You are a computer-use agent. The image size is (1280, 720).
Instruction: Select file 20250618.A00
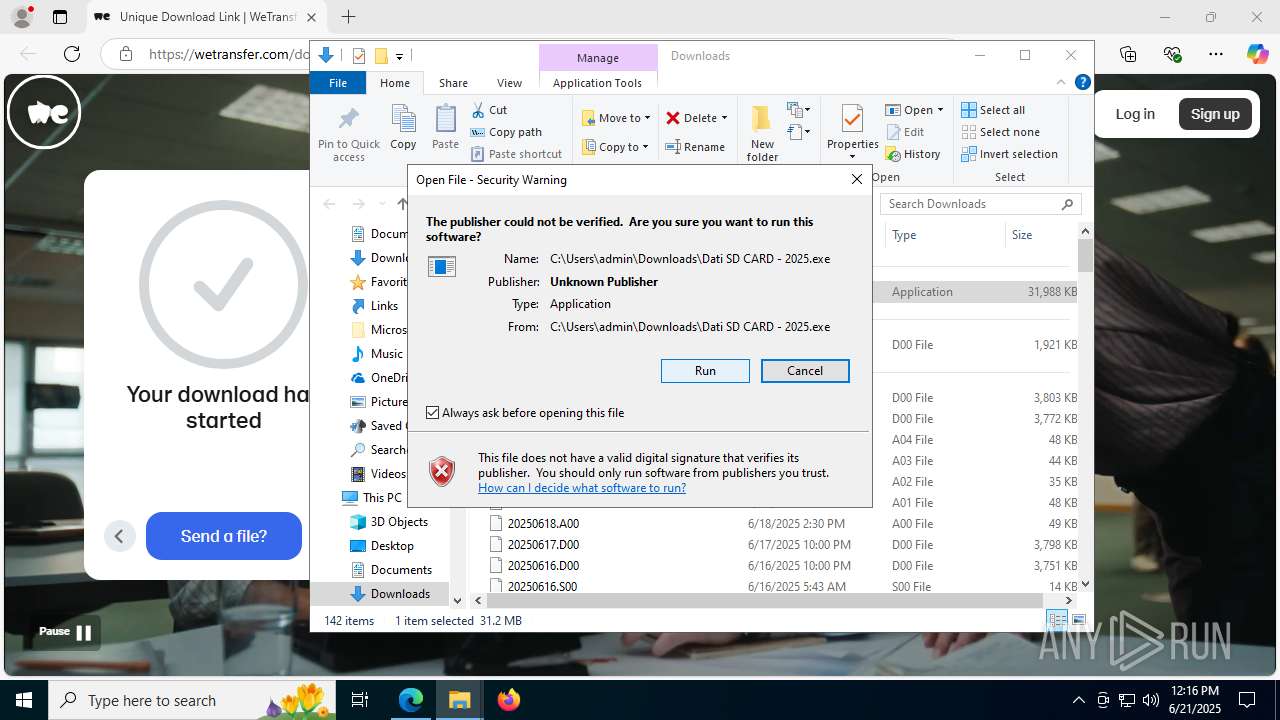[x=543, y=524]
